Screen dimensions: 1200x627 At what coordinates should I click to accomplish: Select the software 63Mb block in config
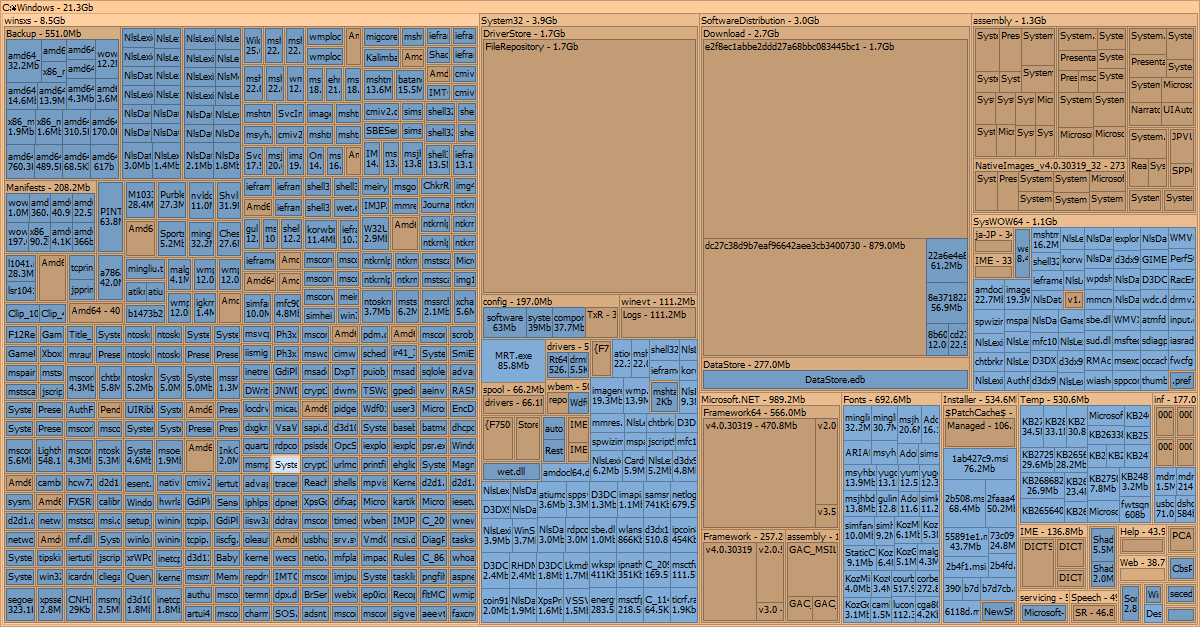tap(504, 321)
